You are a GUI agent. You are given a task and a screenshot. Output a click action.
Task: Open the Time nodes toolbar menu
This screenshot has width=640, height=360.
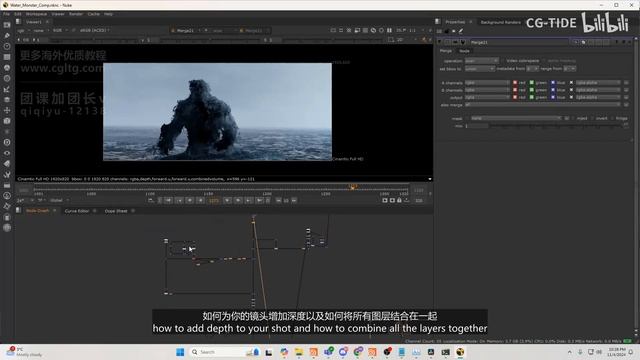[7, 47]
